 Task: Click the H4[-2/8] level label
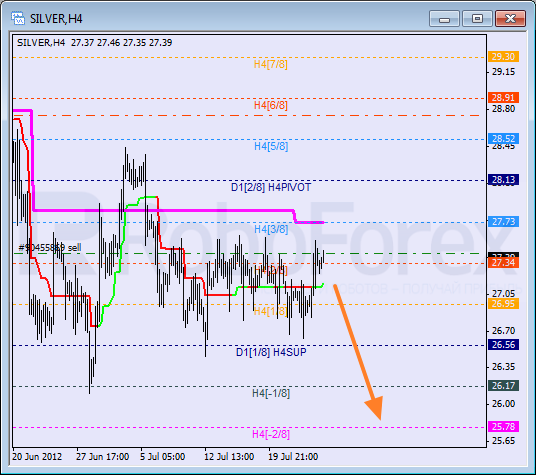pos(271,434)
